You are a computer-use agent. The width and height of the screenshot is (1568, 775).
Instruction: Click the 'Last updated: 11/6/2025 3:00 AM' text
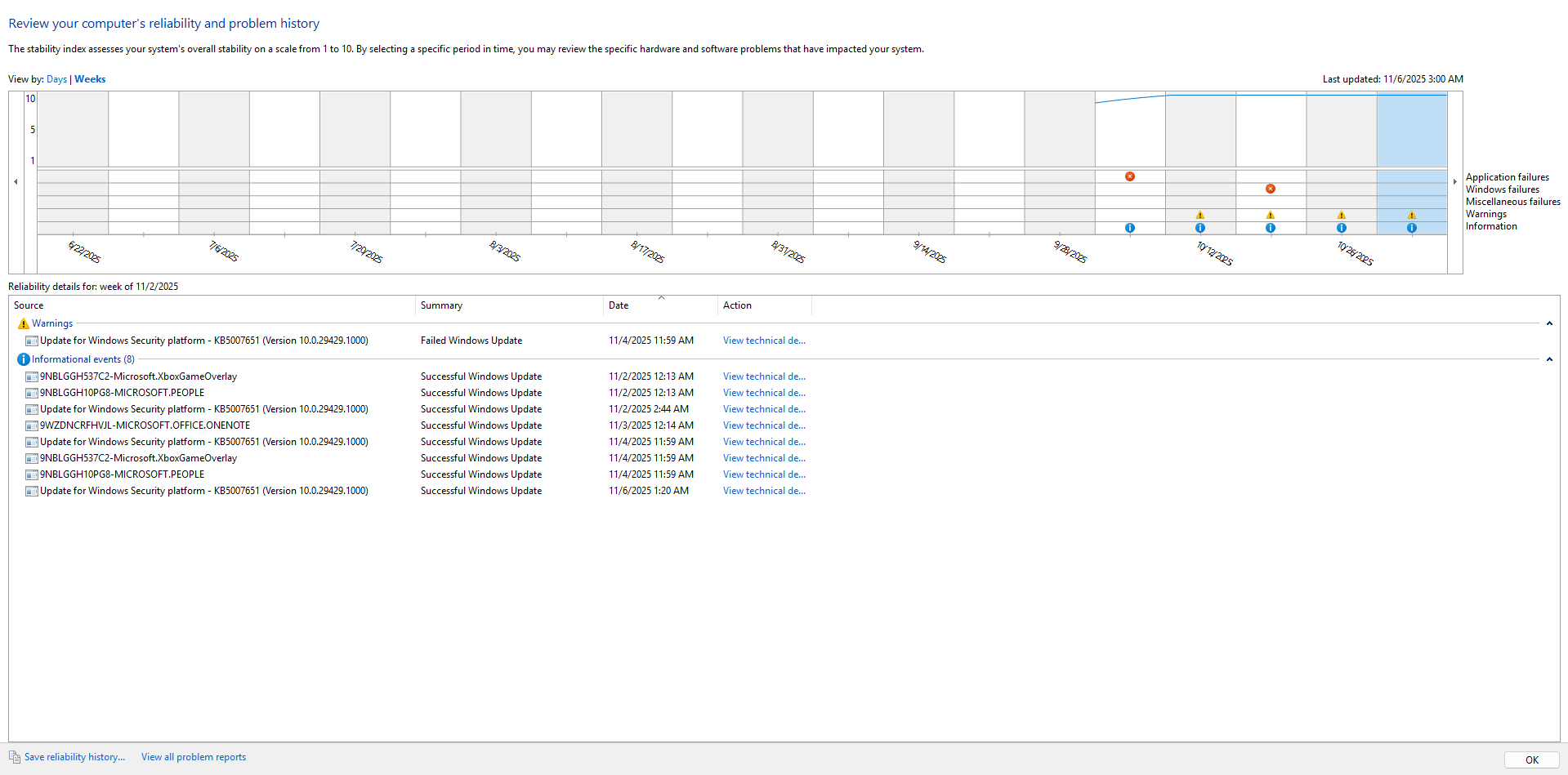pyautogui.click(x=1393, y=79)
